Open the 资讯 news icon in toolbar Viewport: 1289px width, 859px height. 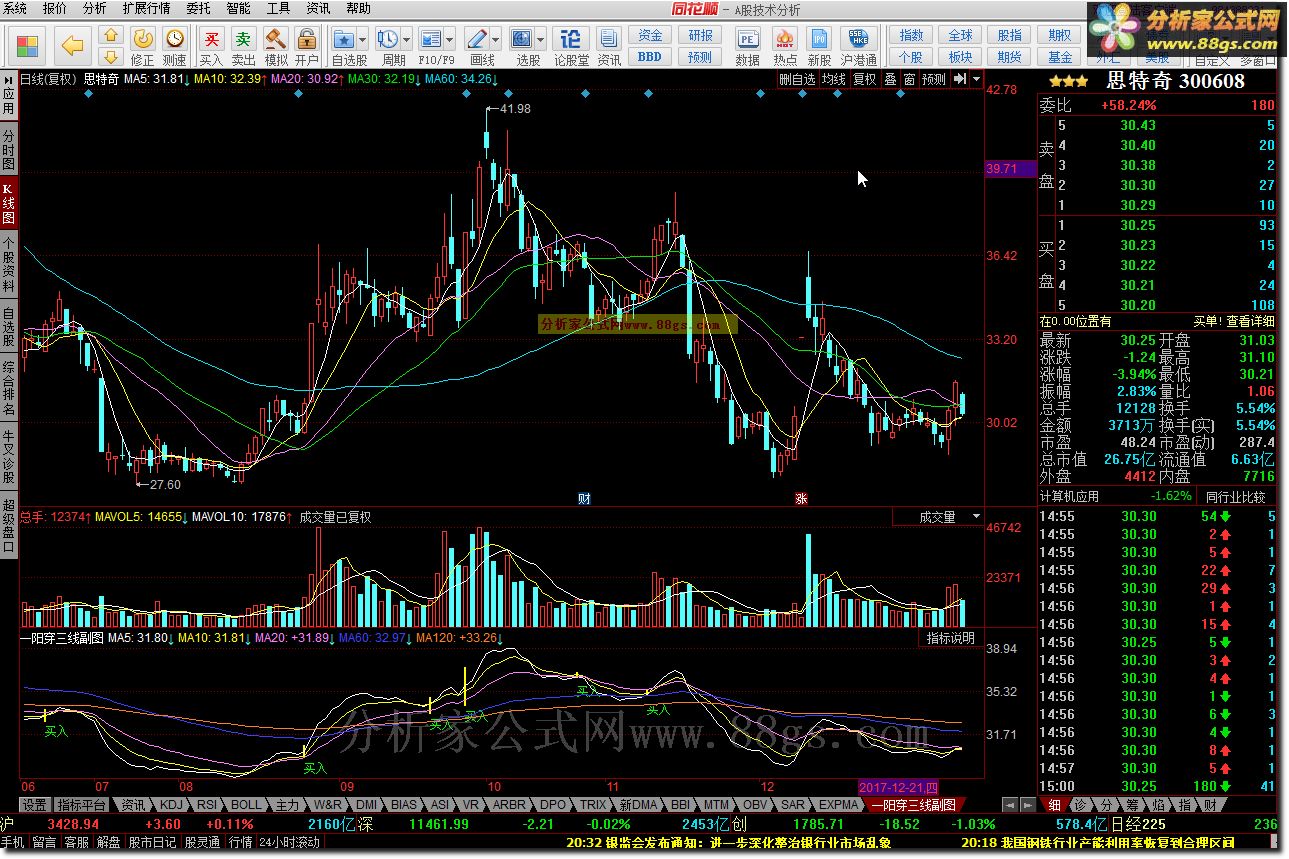point(609,45)
